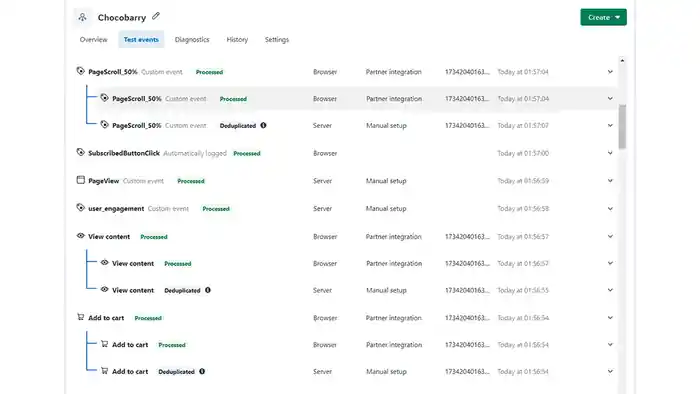Click timestamp Today at 01:56:59

coord(523,181)
